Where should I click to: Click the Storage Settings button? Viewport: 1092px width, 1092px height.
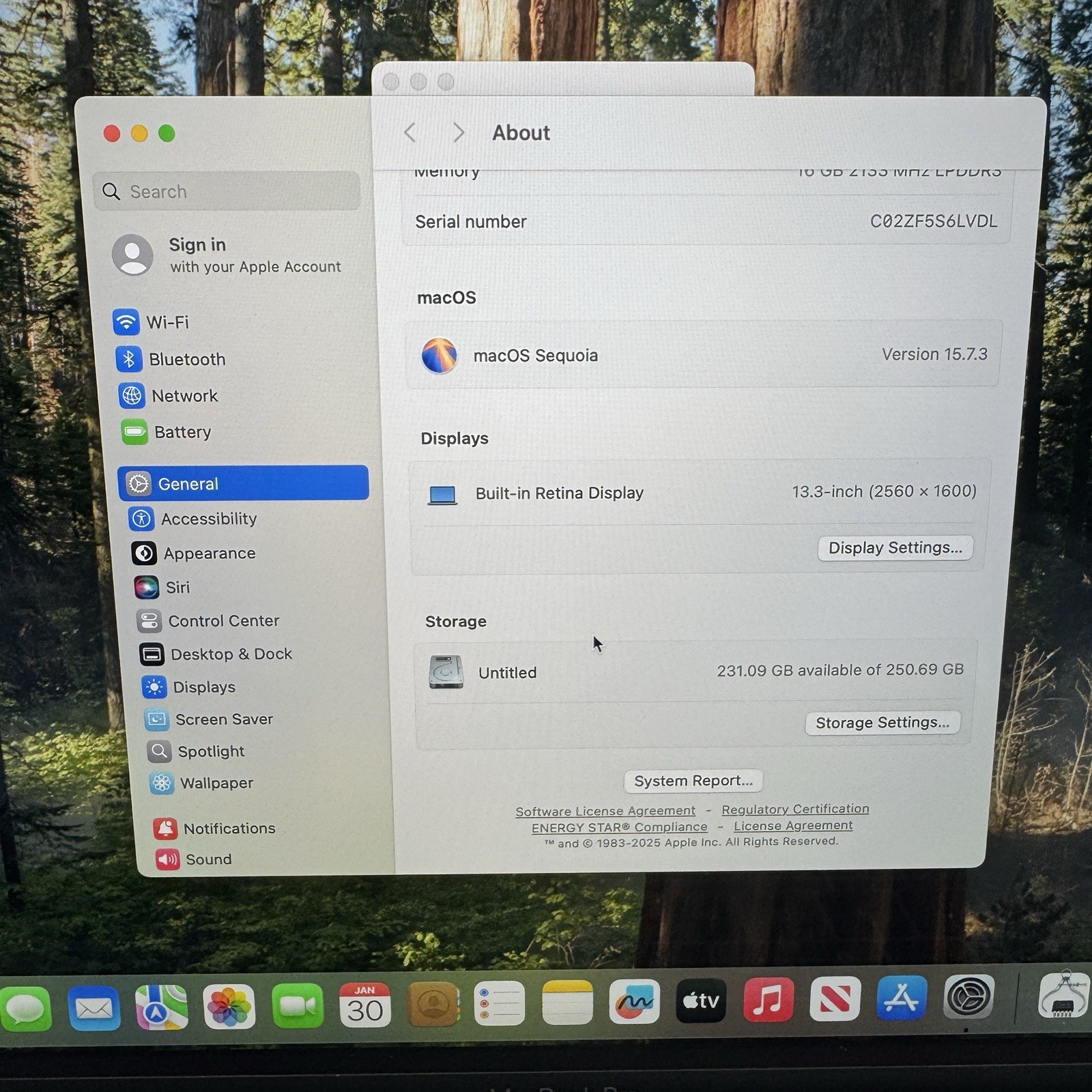pyautogui.click(x=882, y=723)
